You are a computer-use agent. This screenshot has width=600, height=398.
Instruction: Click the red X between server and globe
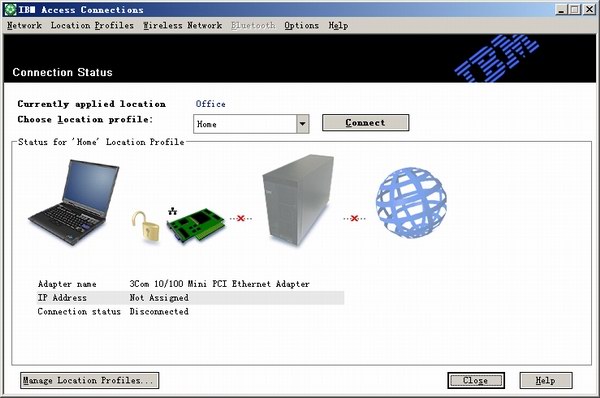tap(354, 218)
